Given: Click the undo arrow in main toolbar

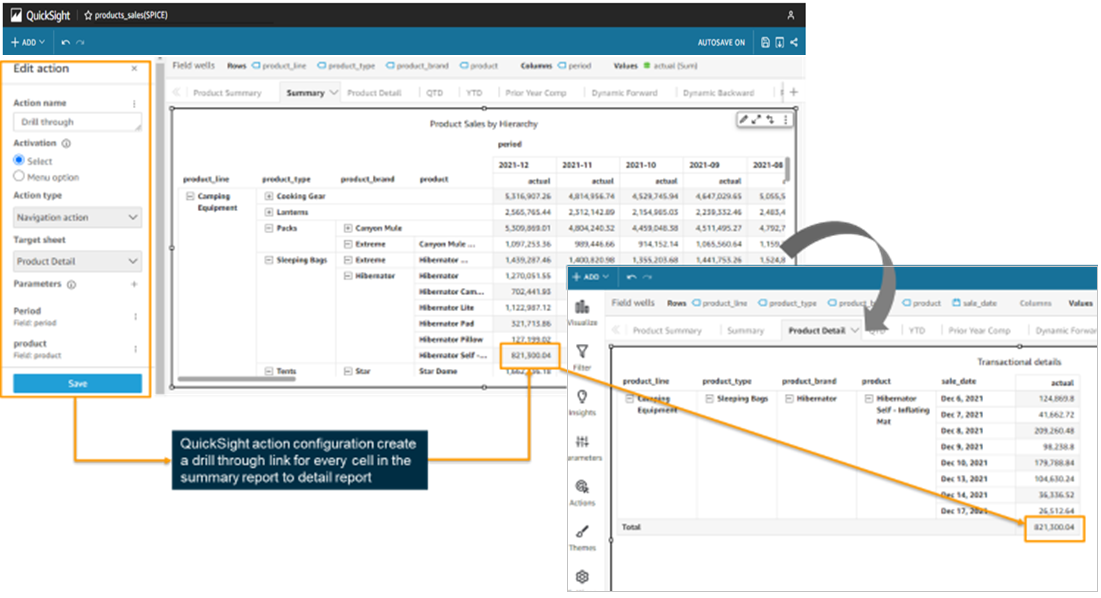Looking at the screenshot, I should (65, 42).
